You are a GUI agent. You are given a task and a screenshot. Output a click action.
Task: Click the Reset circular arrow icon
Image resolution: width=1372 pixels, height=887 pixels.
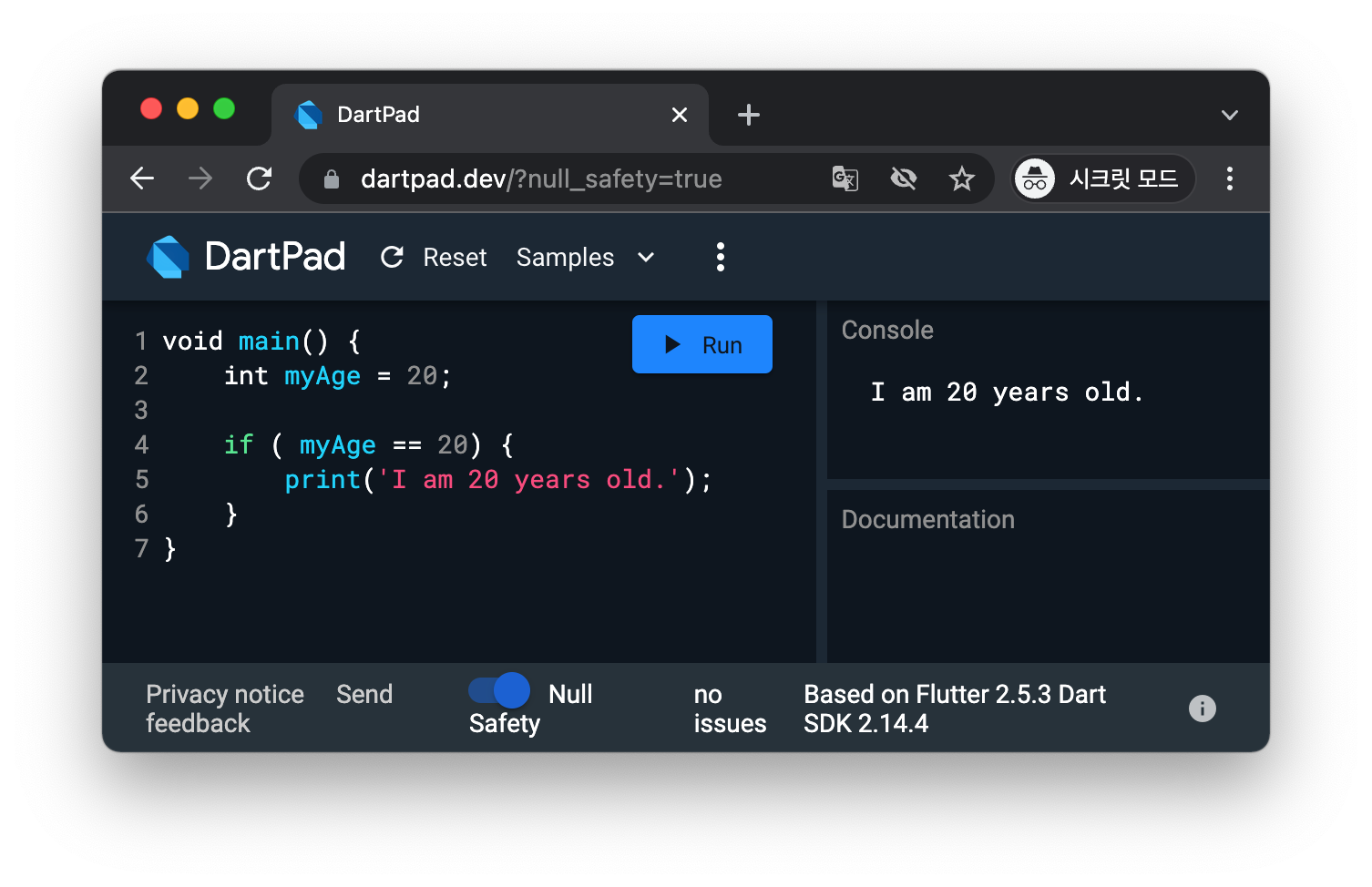[x=392, y=258]
